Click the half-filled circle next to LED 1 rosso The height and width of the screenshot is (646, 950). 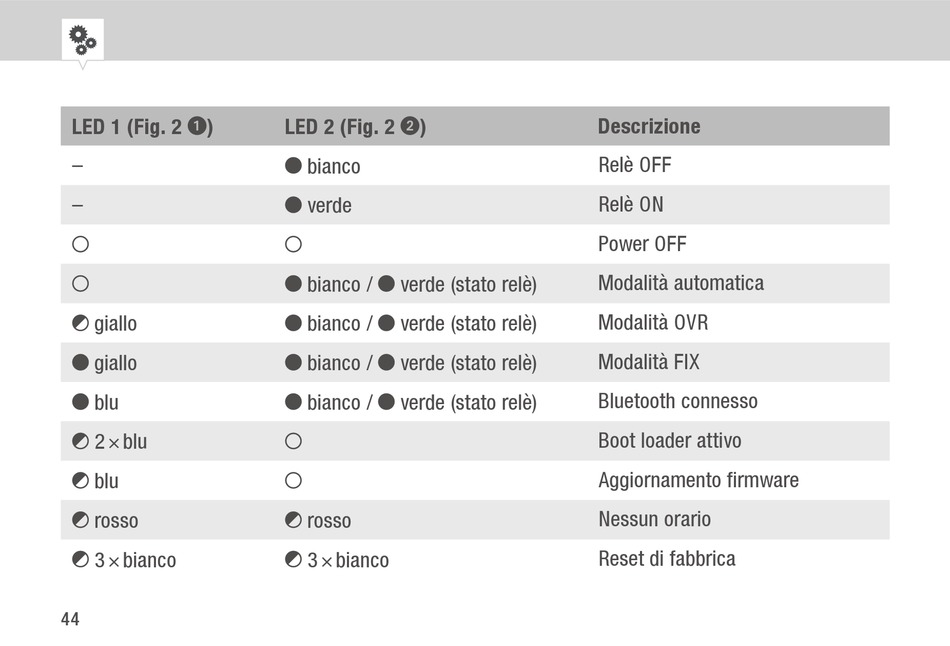click(x=80, y=520)
